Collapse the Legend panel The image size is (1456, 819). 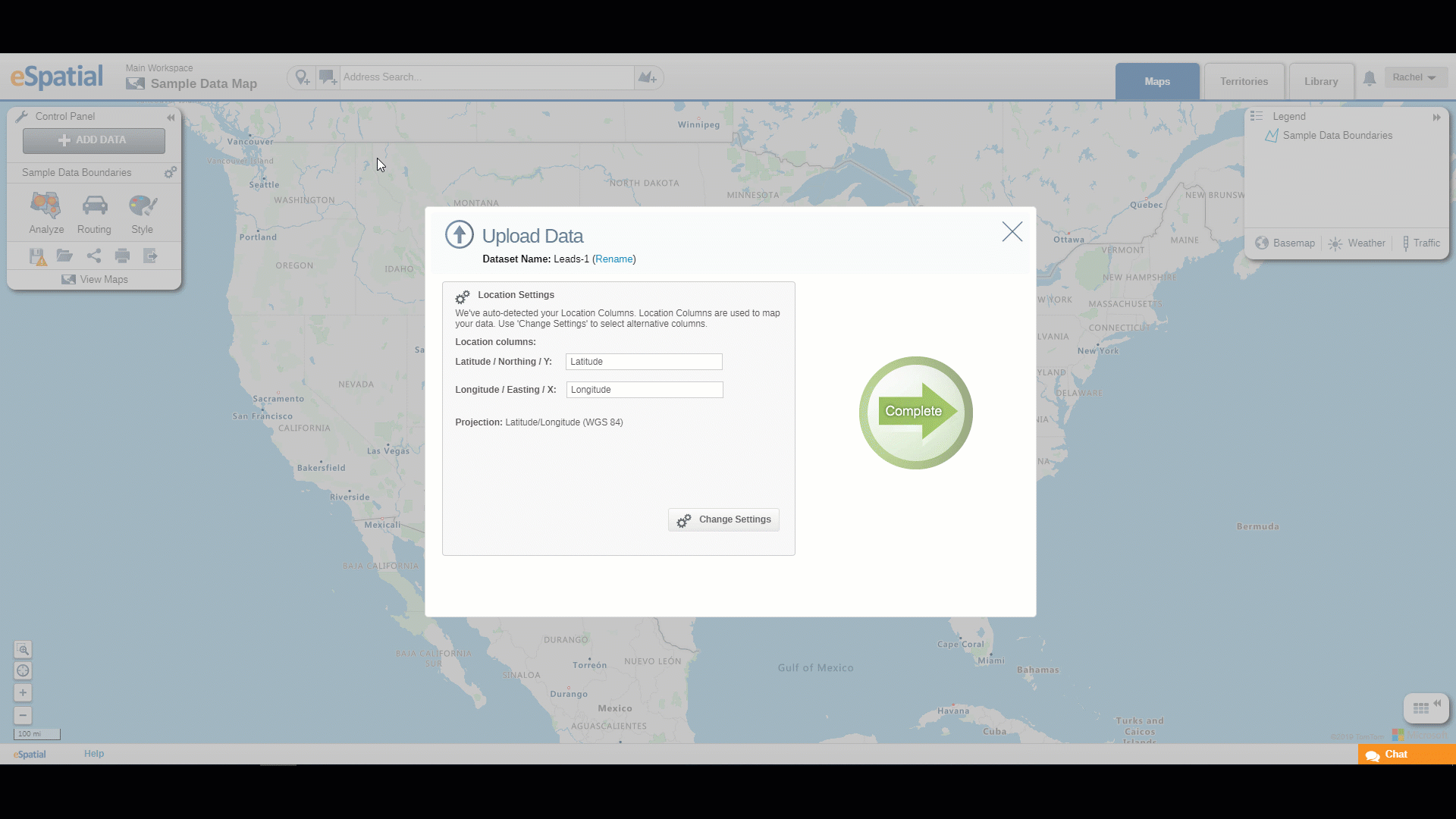(x=1436, y=118)
